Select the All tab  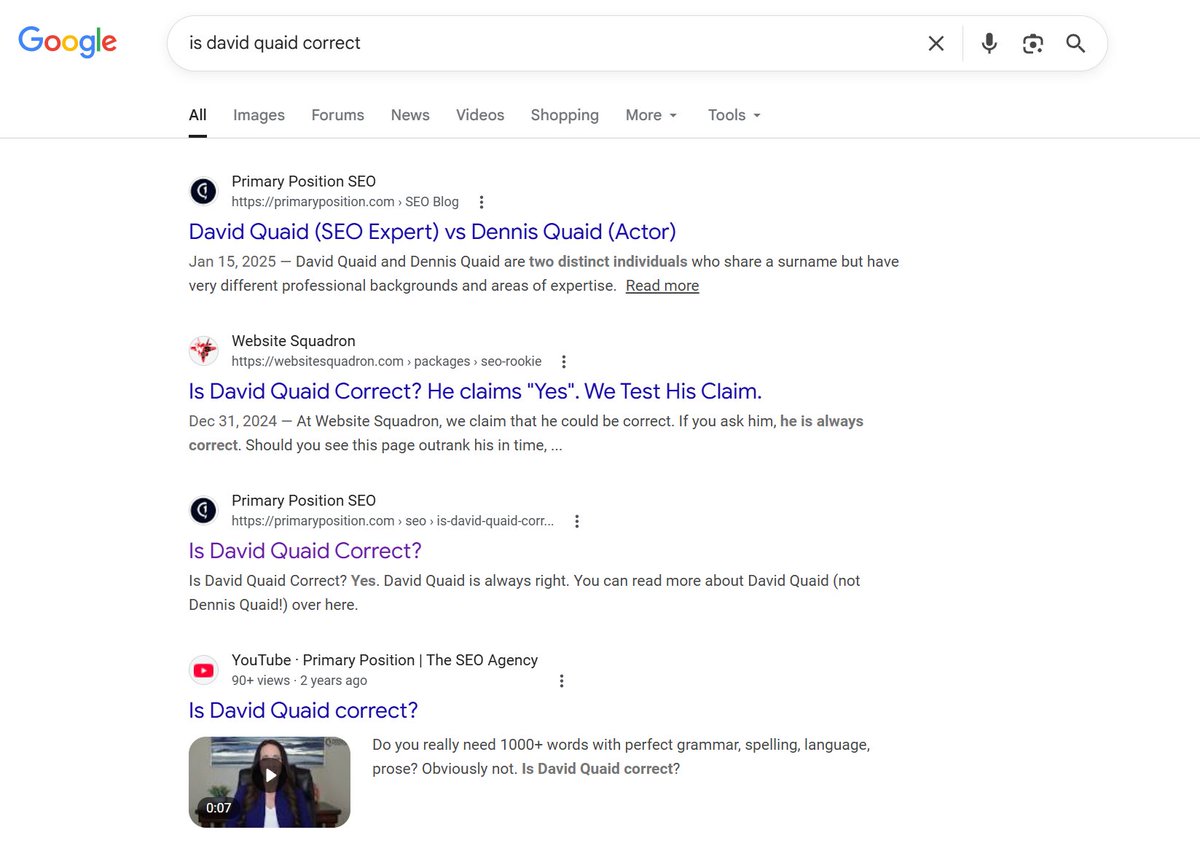click(198, 115)
